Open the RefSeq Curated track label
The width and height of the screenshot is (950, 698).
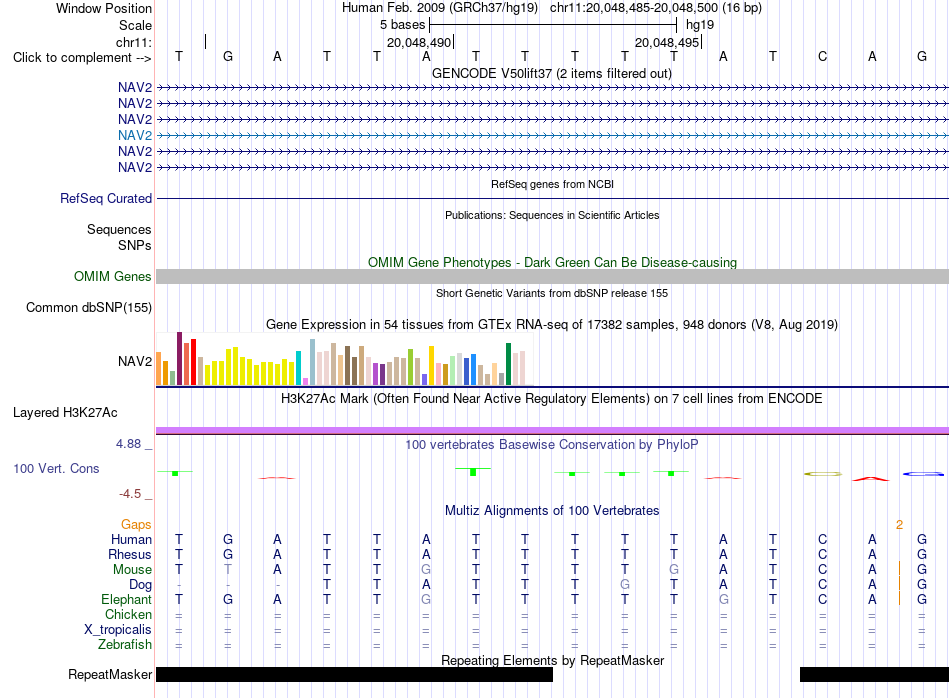(x=106, y=198)
